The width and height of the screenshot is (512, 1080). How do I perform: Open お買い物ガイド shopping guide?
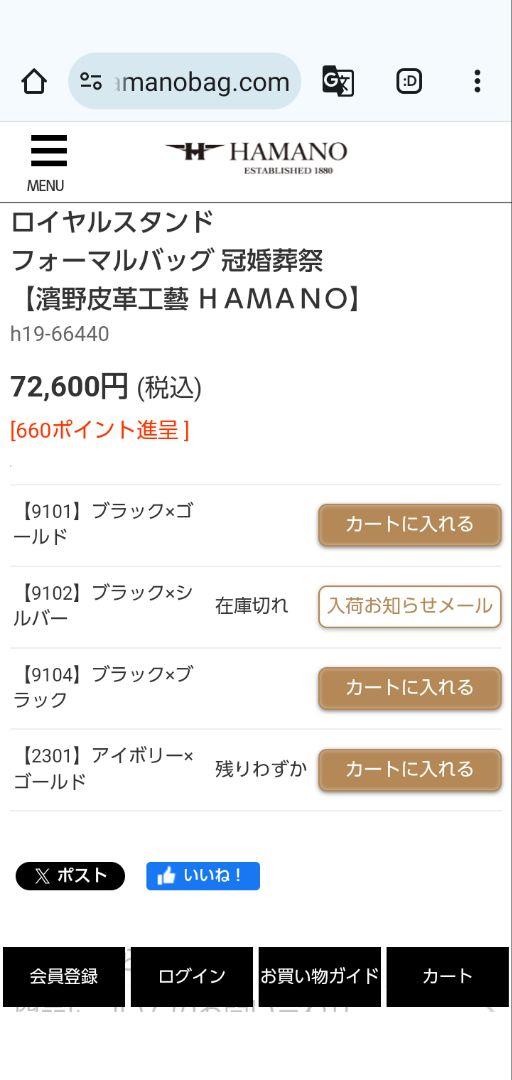point(320,977)
